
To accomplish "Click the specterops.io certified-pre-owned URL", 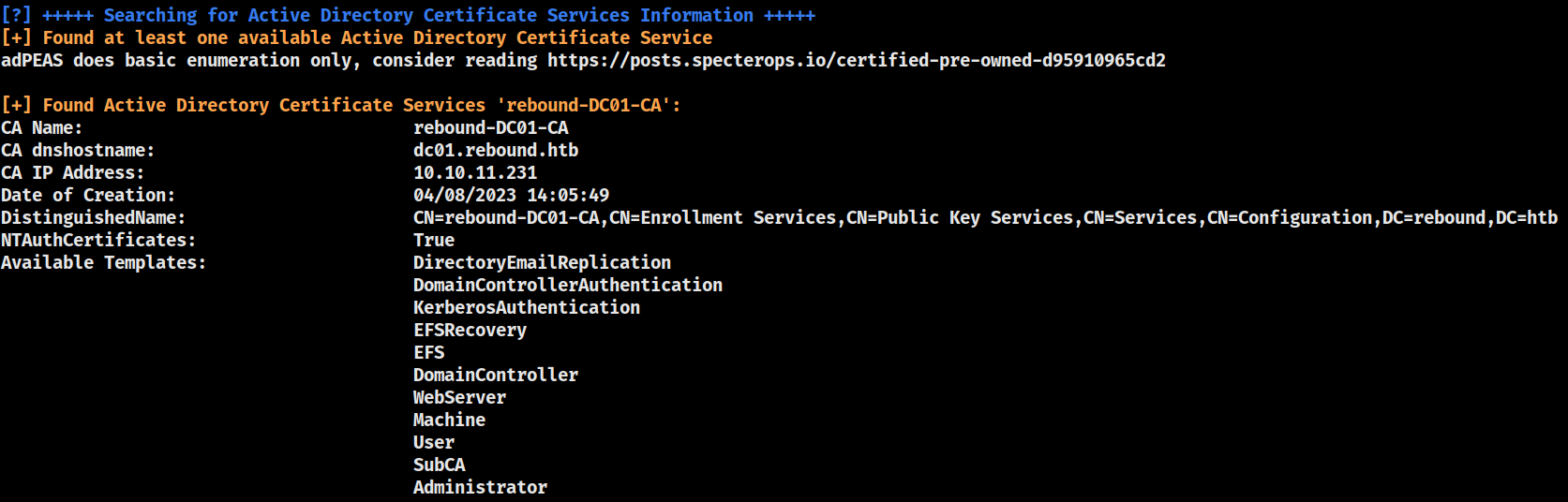I will pyautogui.click(x=857, y=61).
